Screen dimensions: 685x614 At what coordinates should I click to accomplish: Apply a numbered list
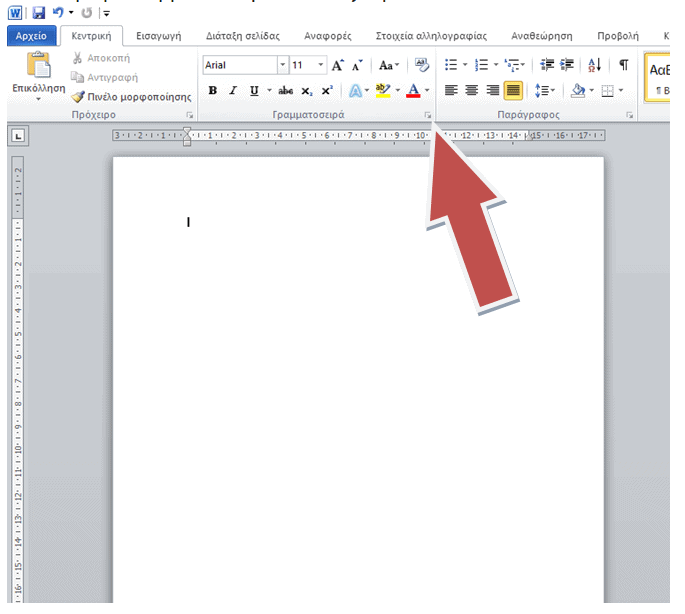tap(481, 65)
